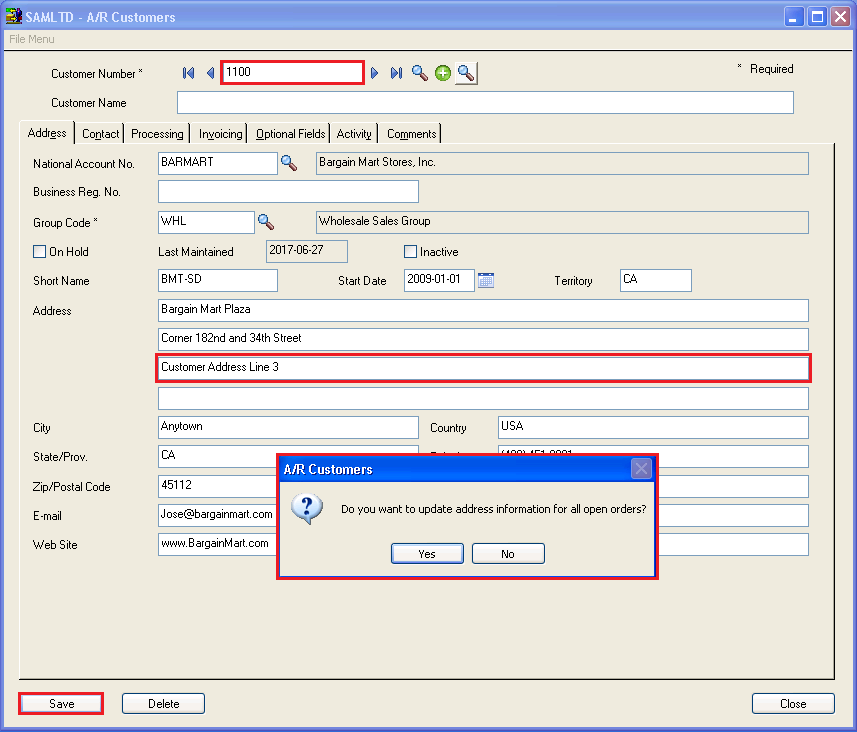Image resolution: width=857 pixels, height=732 pixels.
Task: Switch to the Invoicing tab
Action: click(x=220, y=134)
